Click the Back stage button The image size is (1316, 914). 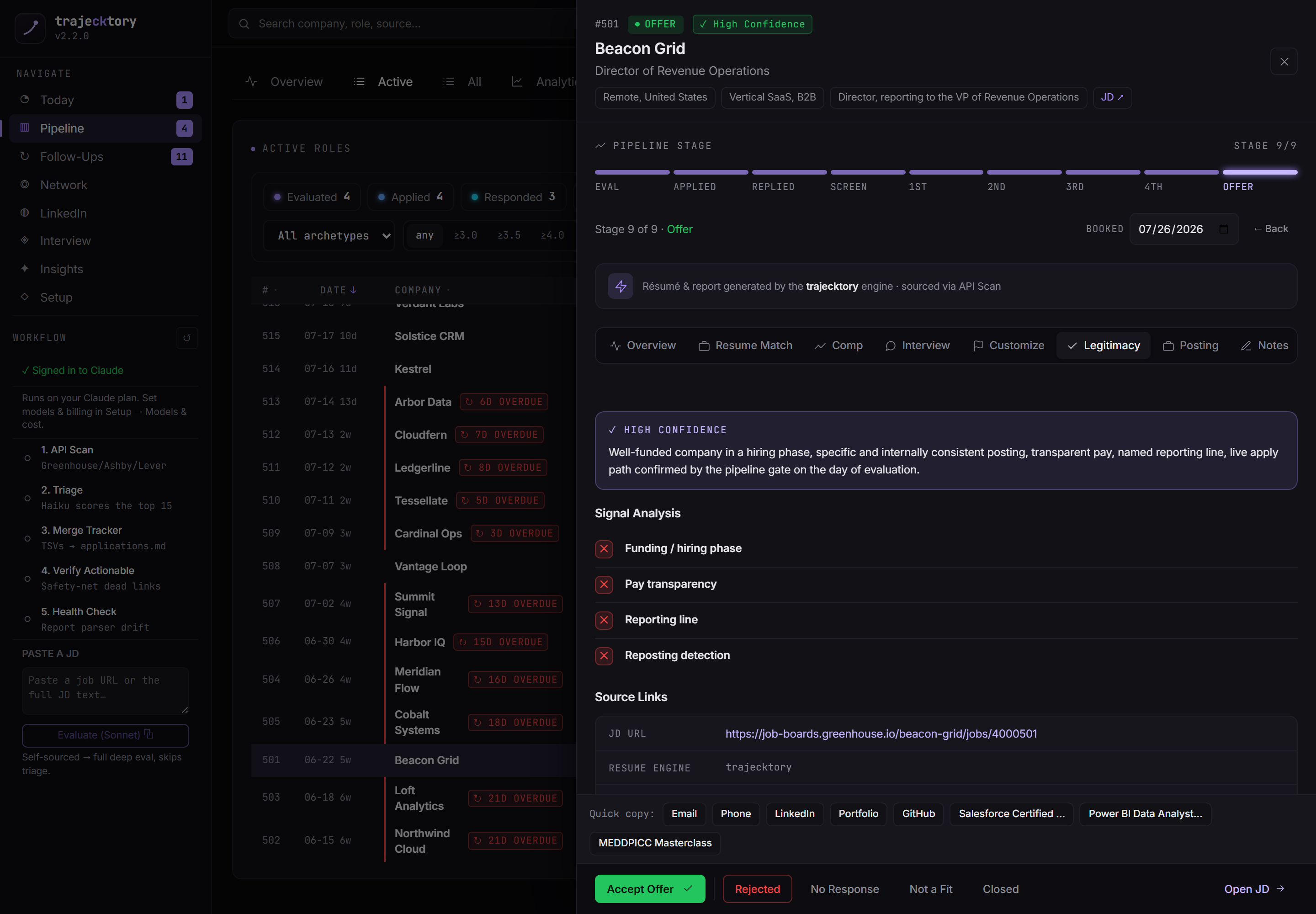click(1271, 229)
